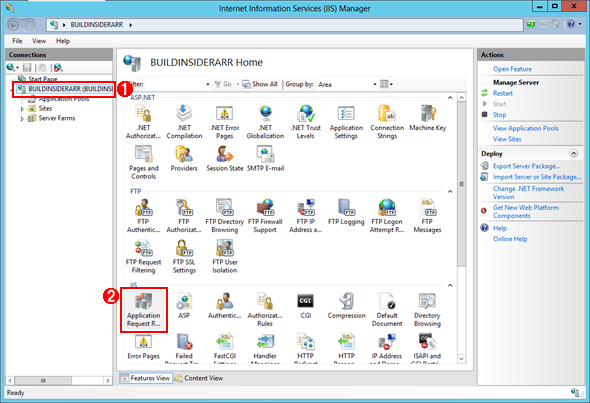Switch to the Features View tab
The height and width of the screenshot is (403, 590).
coord(146,378)
